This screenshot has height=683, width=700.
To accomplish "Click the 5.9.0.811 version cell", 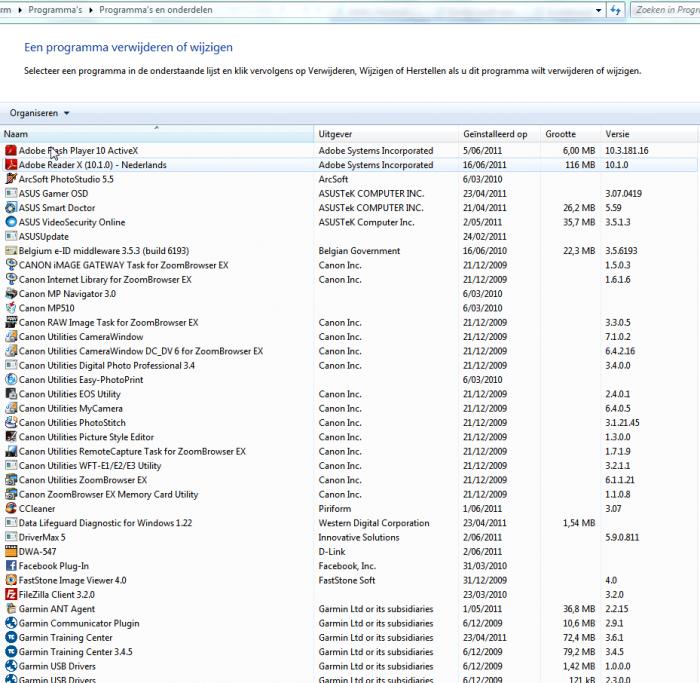I will coord(622,537).
